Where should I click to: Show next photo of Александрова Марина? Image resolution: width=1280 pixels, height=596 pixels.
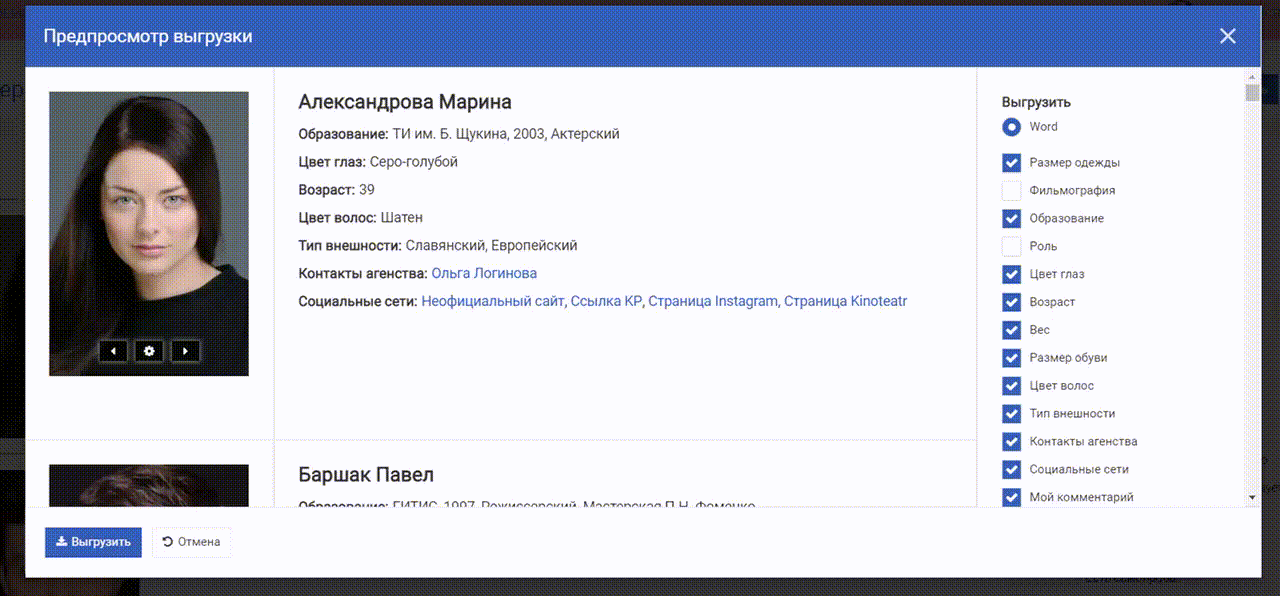tap(185, 351)
